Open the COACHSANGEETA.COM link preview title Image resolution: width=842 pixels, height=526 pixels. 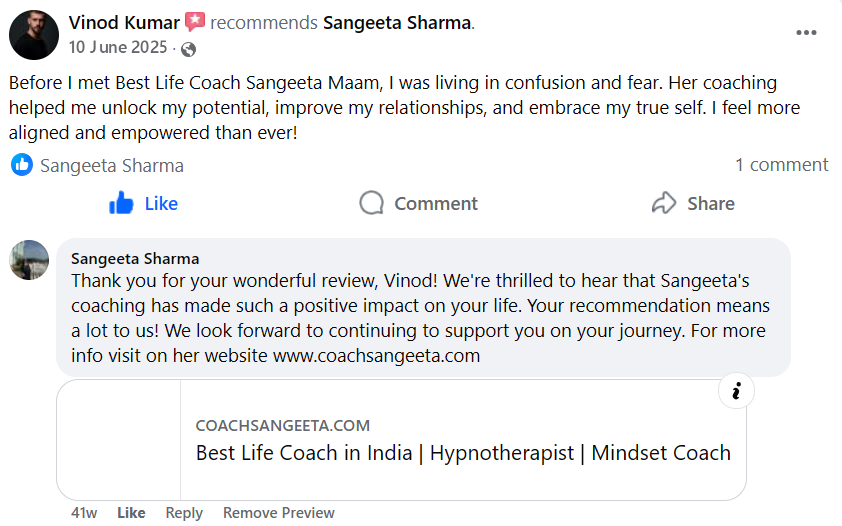463,452
